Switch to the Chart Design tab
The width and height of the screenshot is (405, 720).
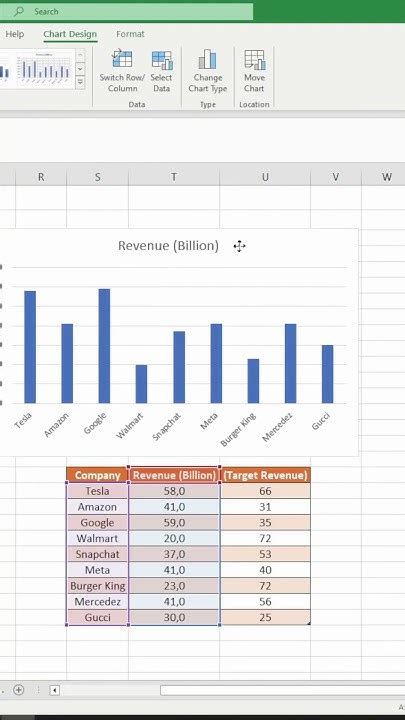pos(70,34)
